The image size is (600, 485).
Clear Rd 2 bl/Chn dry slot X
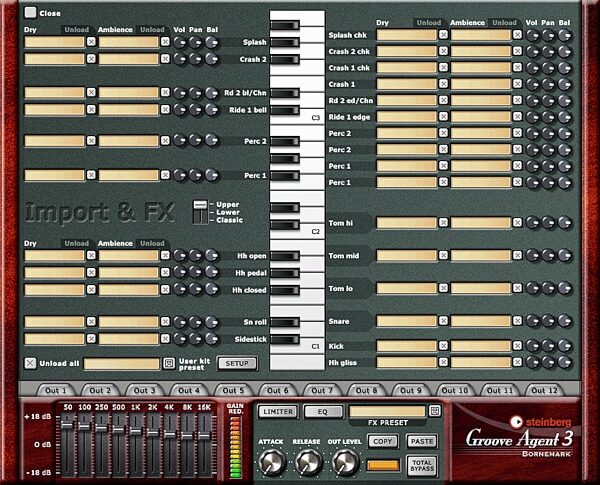tap(91, 92)
